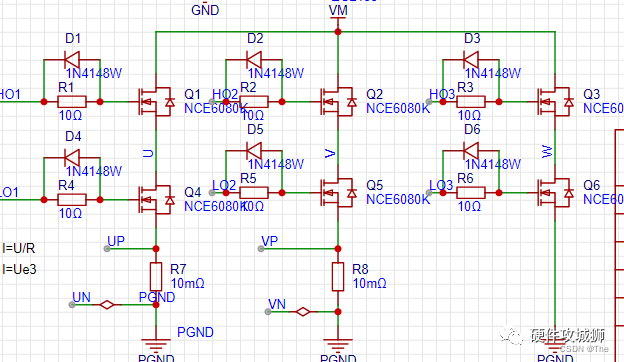Image resolution: width=624 pixels, height=362 pixels.
Task: Select the Q1 MOSFET symbol
Action: click(156, 102)
